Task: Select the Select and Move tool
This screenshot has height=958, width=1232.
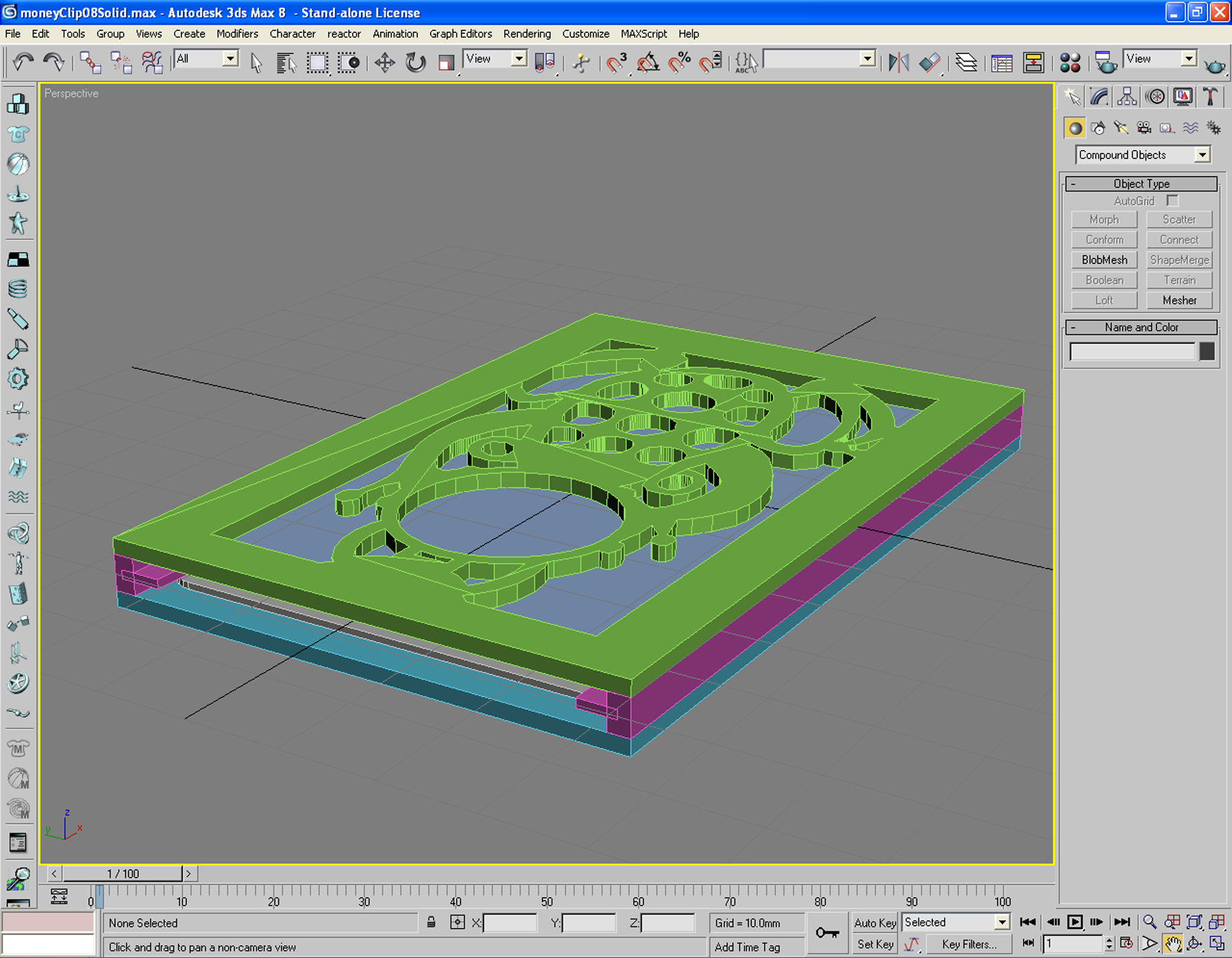Action: coord(384,63)
